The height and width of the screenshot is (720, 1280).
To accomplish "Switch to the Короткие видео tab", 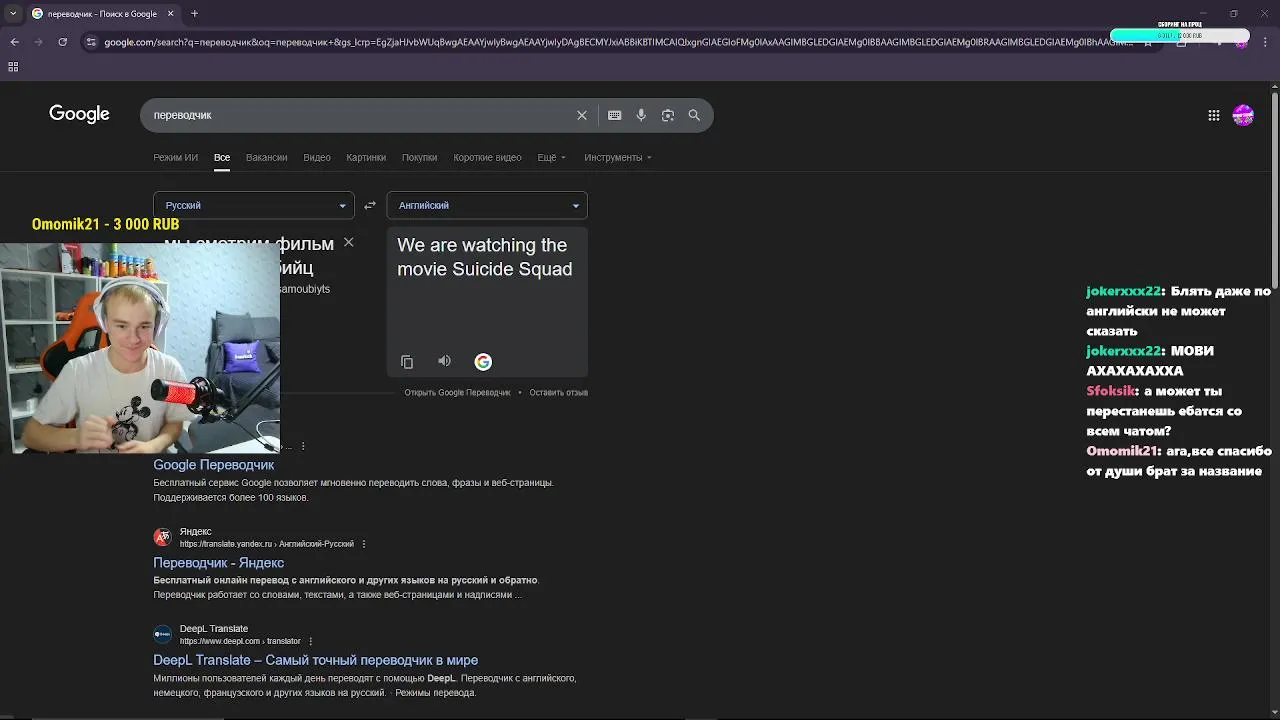I will click(487, 157).
